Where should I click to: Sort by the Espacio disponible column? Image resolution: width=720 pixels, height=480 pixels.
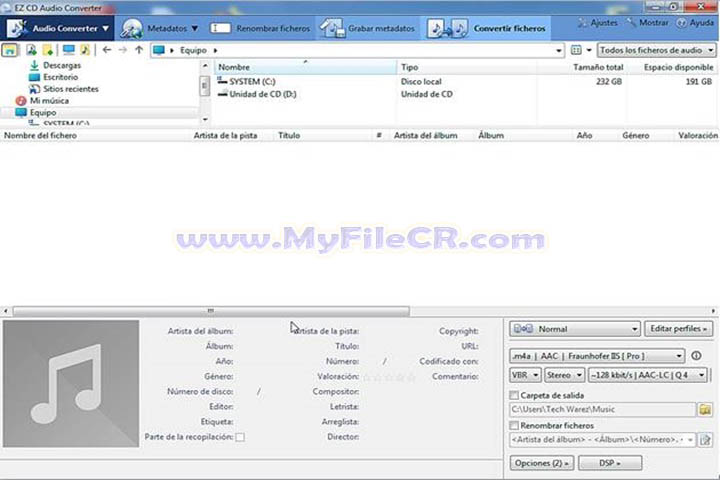coord(672,67)
